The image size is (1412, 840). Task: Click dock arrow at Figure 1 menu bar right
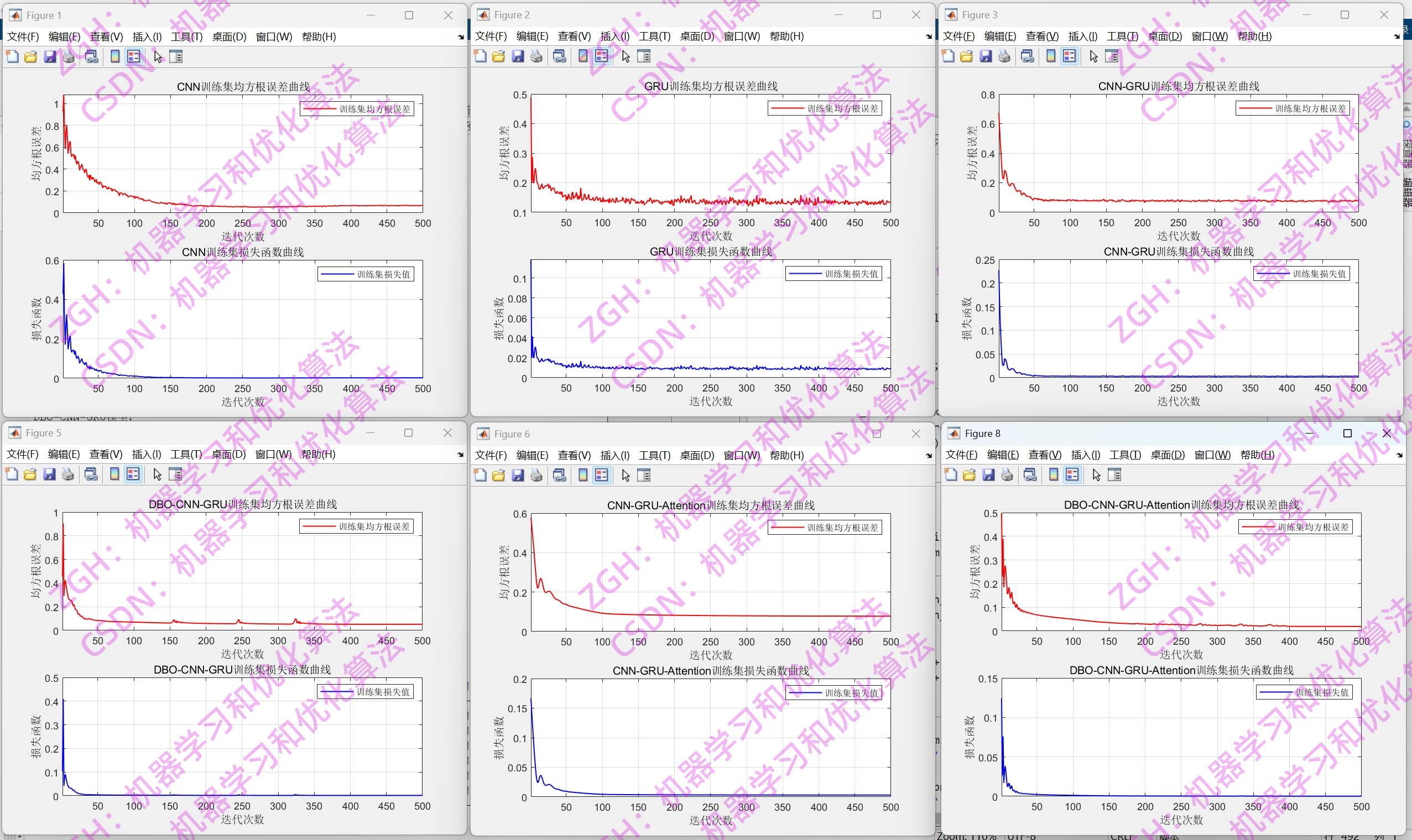pos(461,38)
